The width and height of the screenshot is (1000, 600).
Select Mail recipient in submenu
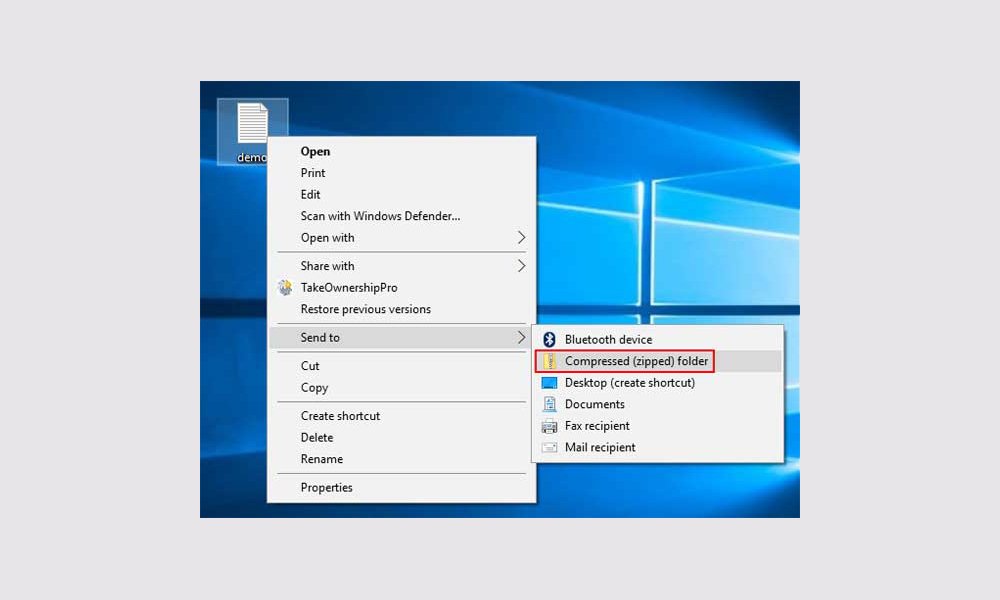(658, 448)
